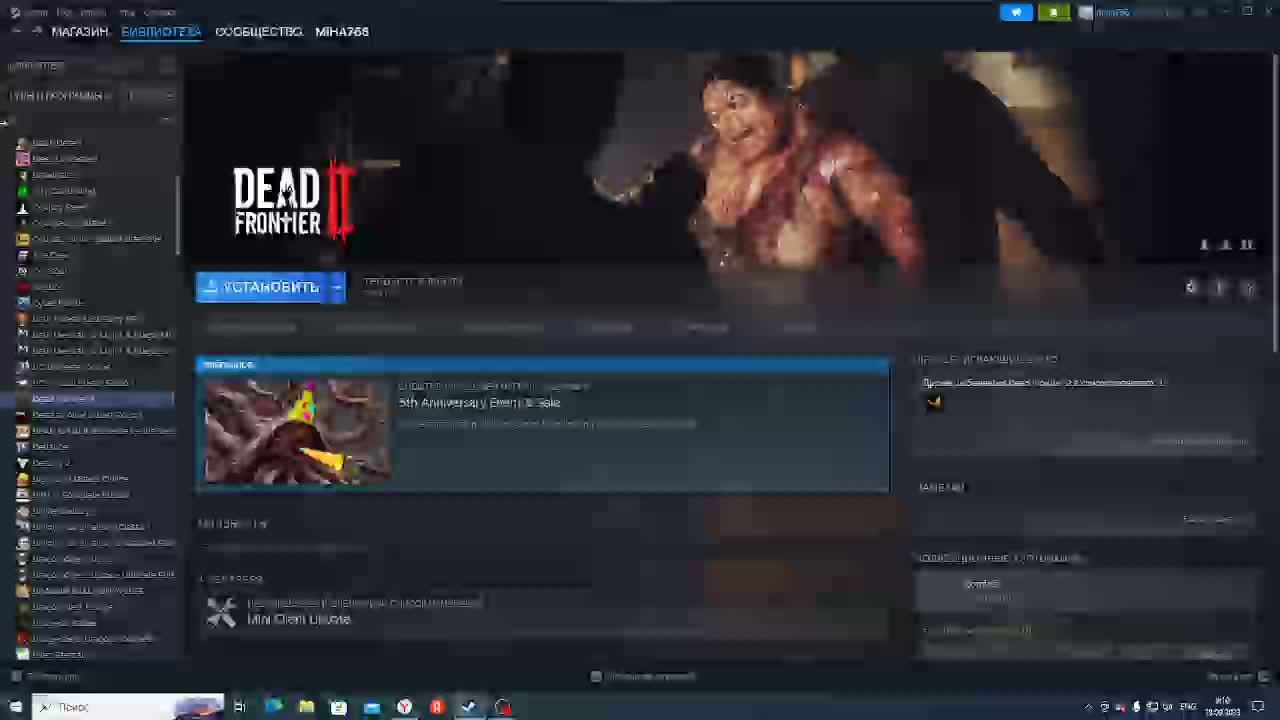
Task: Open the МАГАЗИН store section
Action: [80, 32]
